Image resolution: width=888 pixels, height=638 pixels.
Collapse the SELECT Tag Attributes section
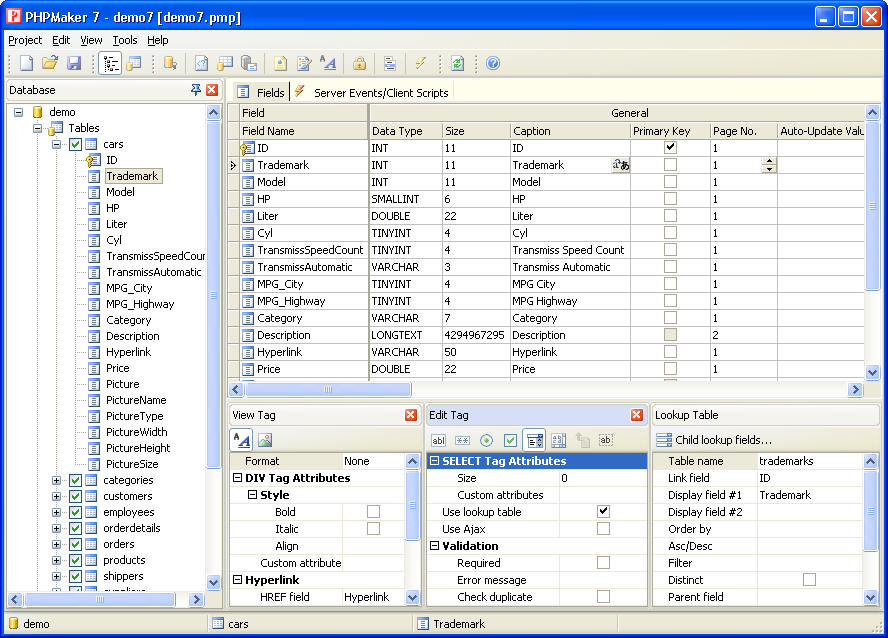[x=435, y=462]
